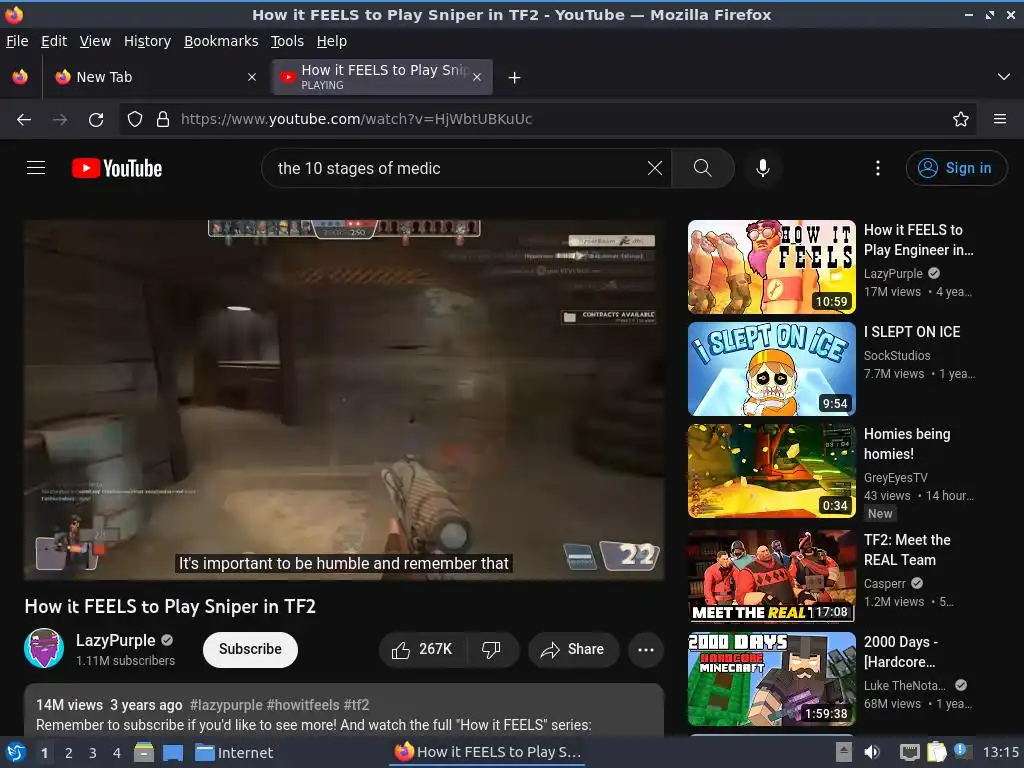Viewport: 1024px width, 768px height.
Task: Reload the page in Firefox
Action: coord(96,119)
